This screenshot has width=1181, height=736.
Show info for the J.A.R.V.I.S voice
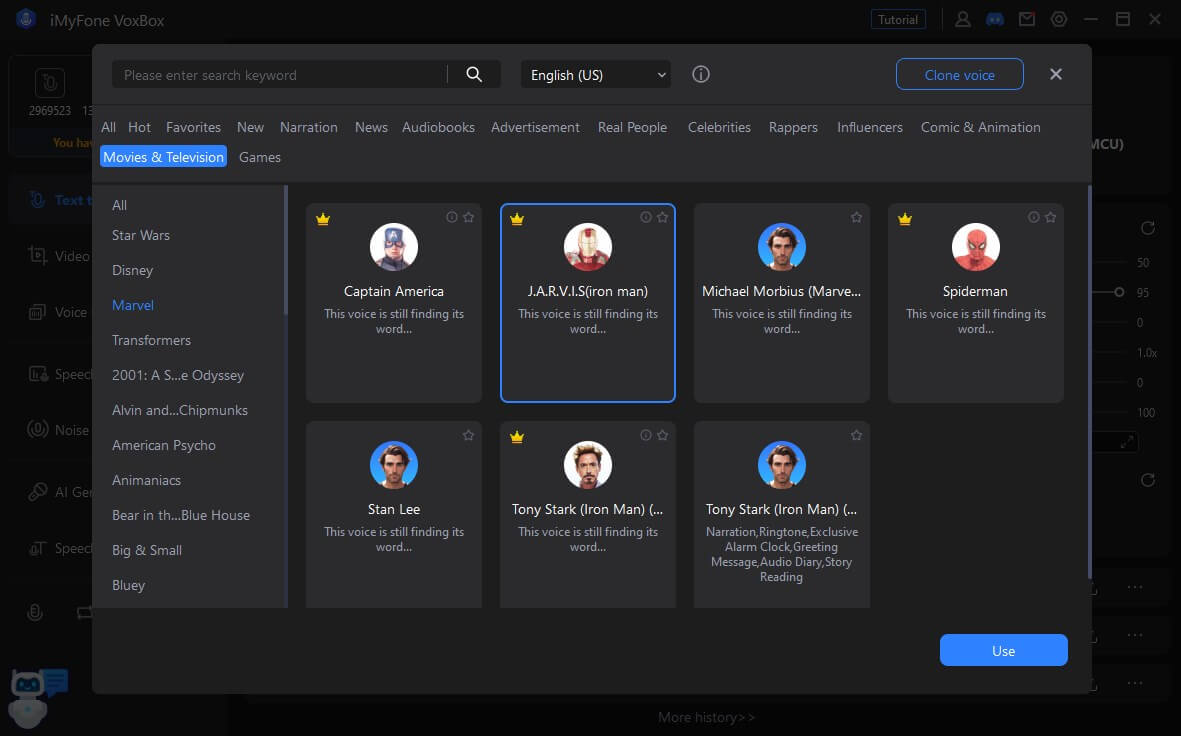coord(645,217)
